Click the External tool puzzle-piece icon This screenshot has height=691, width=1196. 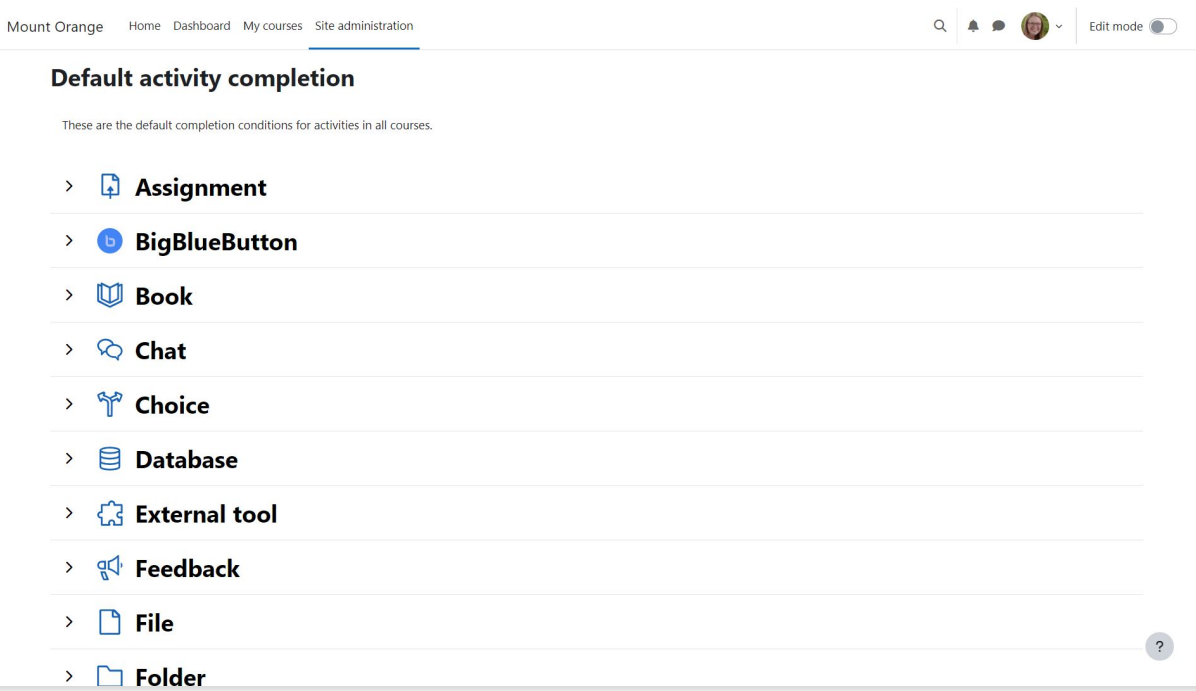point(110,512)
